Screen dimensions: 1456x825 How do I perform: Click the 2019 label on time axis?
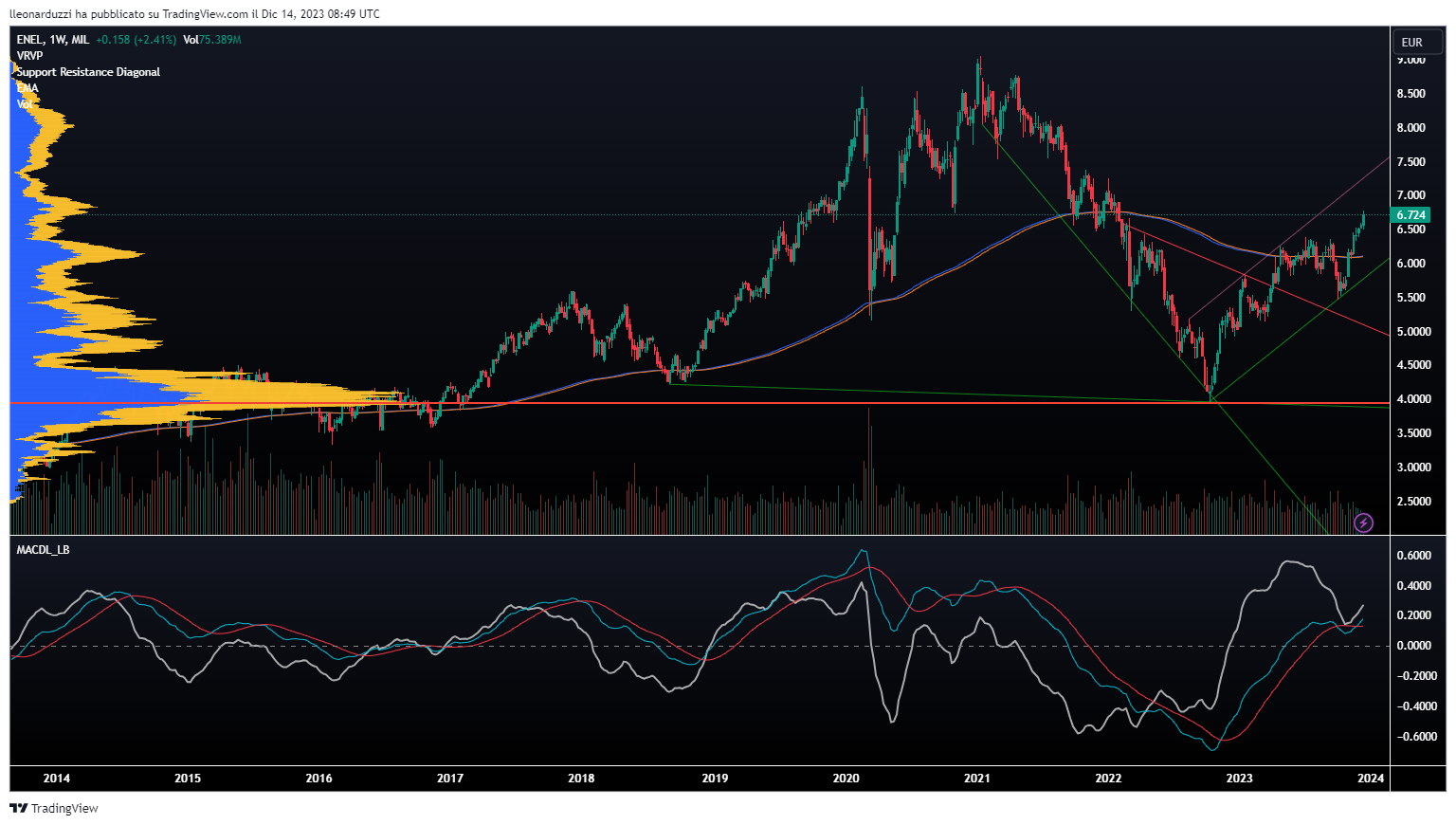(x=715, y=779)
